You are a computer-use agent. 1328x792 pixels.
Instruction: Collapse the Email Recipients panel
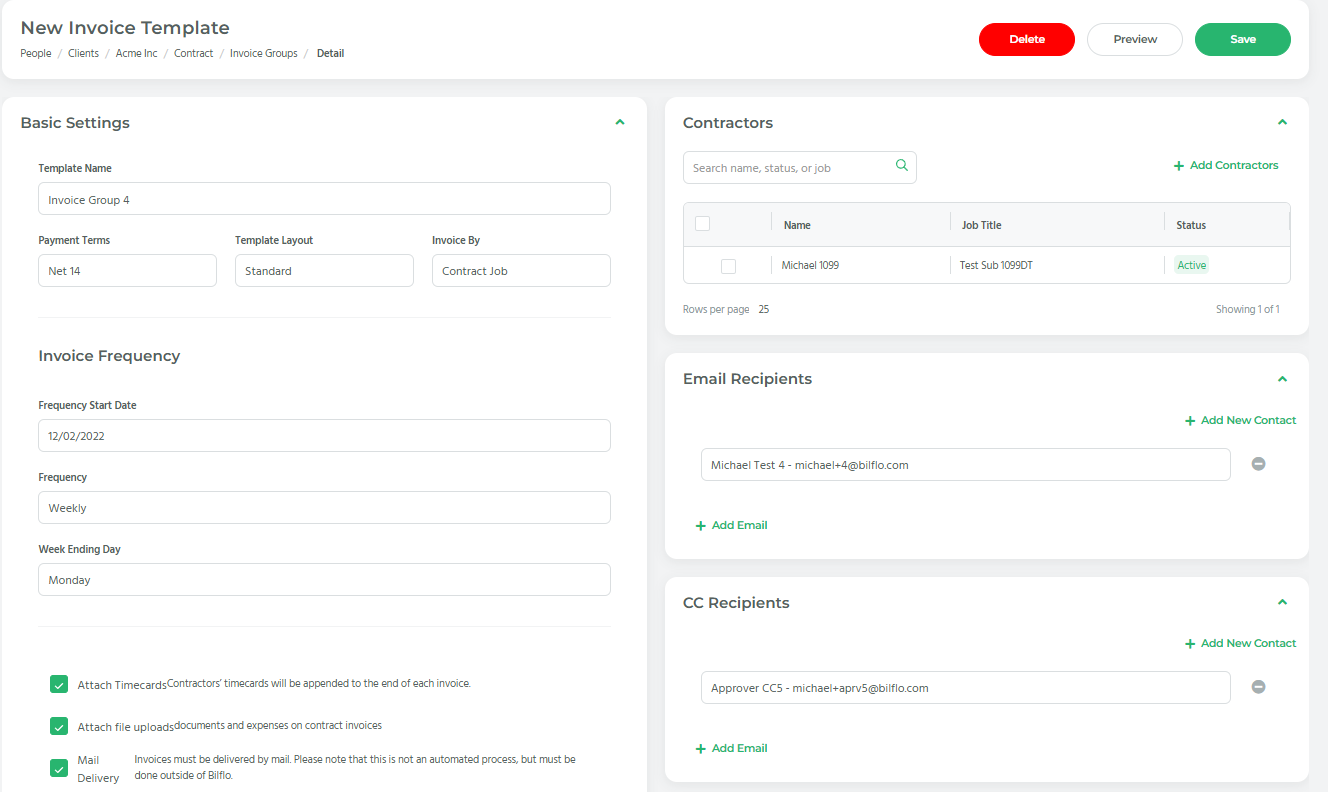coord(1283,379)
